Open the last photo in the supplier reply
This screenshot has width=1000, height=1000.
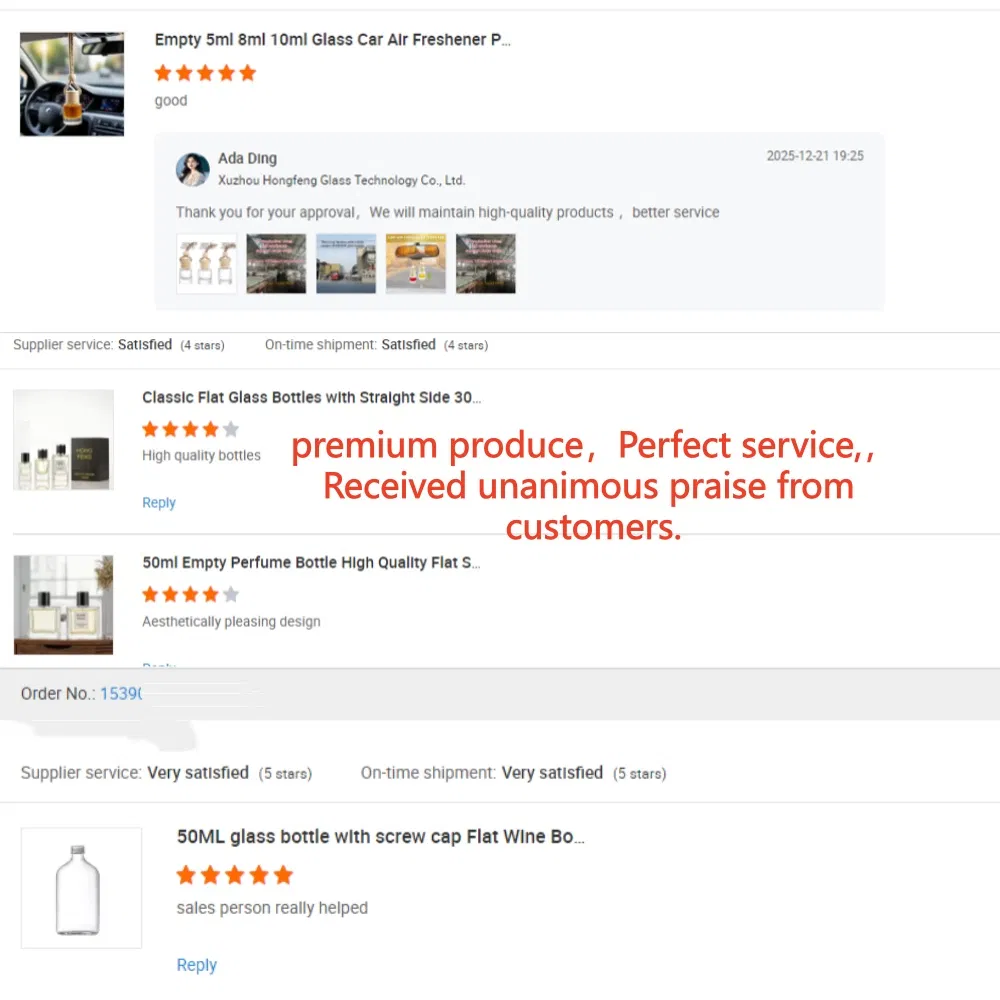coord(486,264)
